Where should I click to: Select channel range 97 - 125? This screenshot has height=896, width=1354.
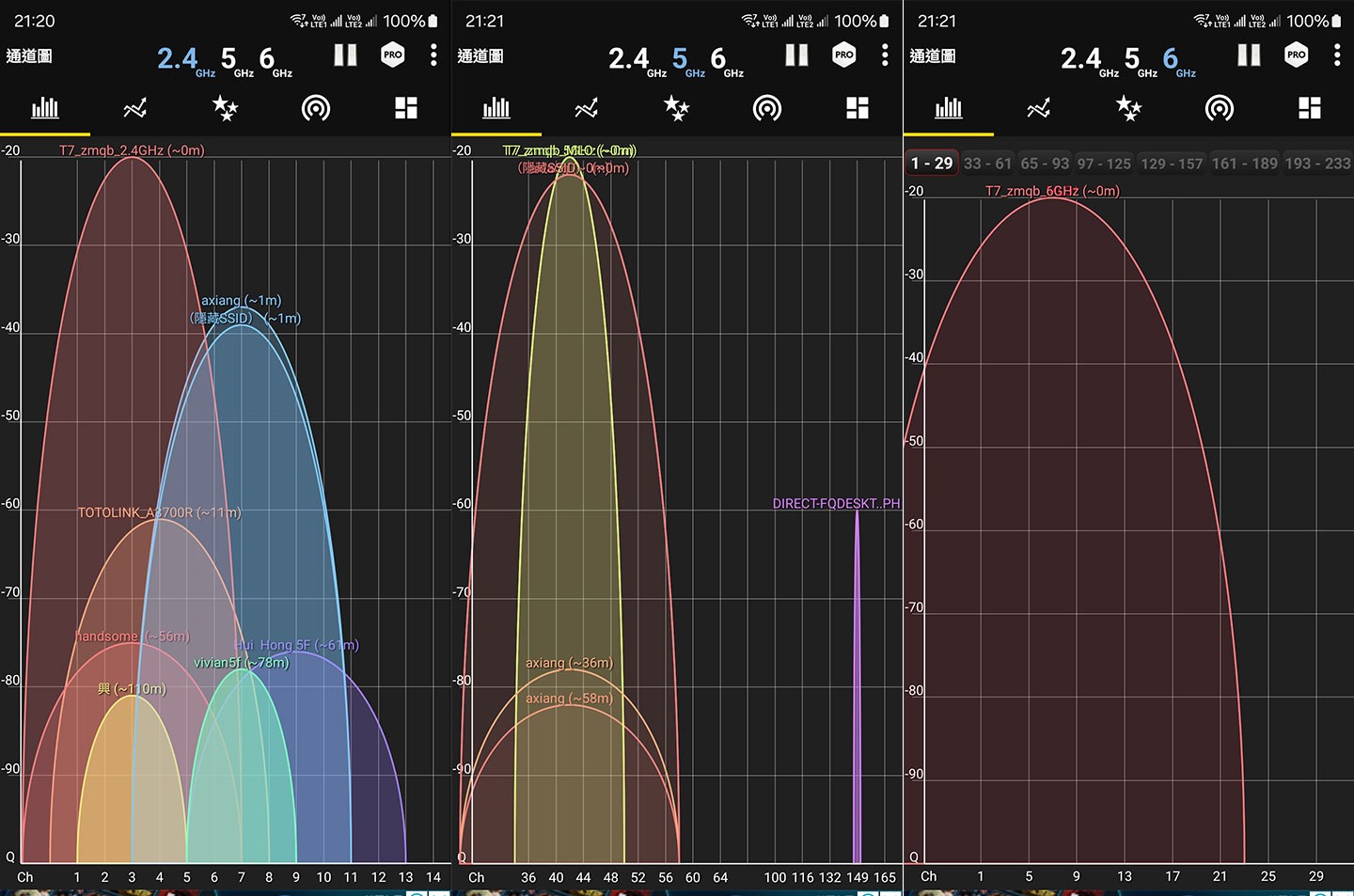(1104, 163)
